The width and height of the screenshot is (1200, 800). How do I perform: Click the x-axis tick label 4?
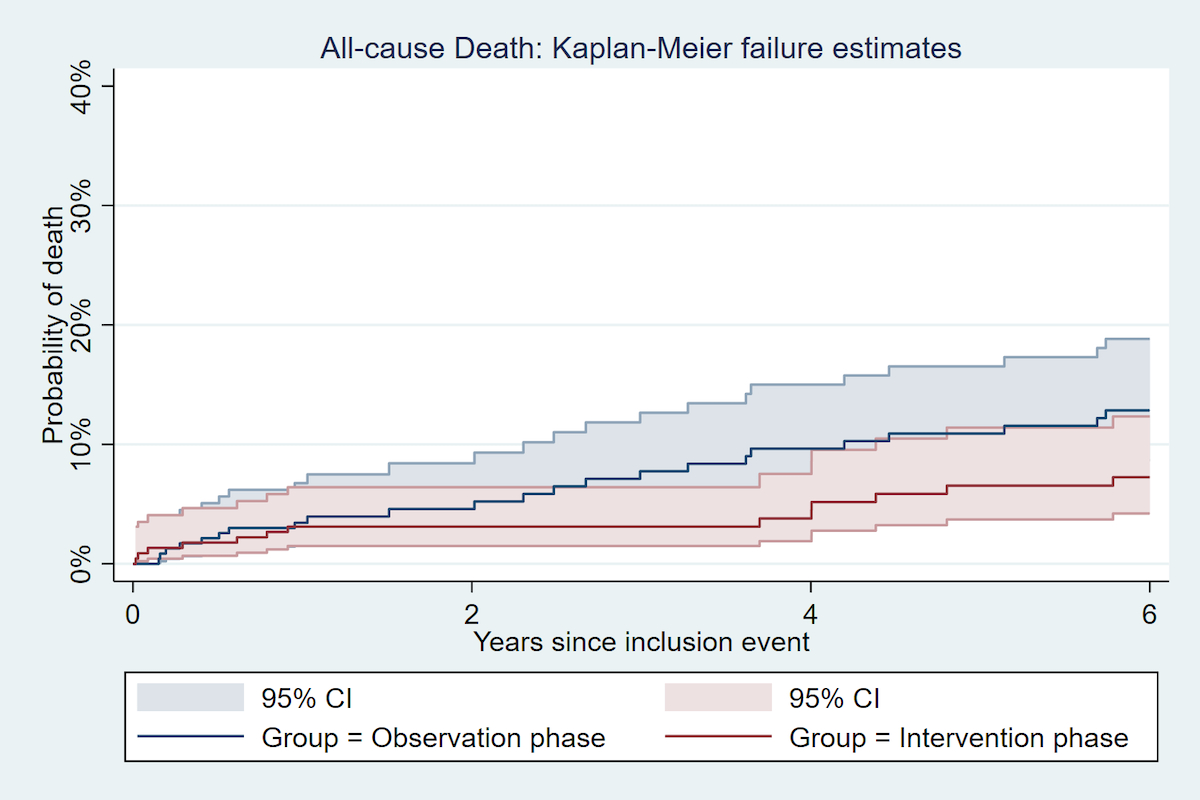pos(811,612)
